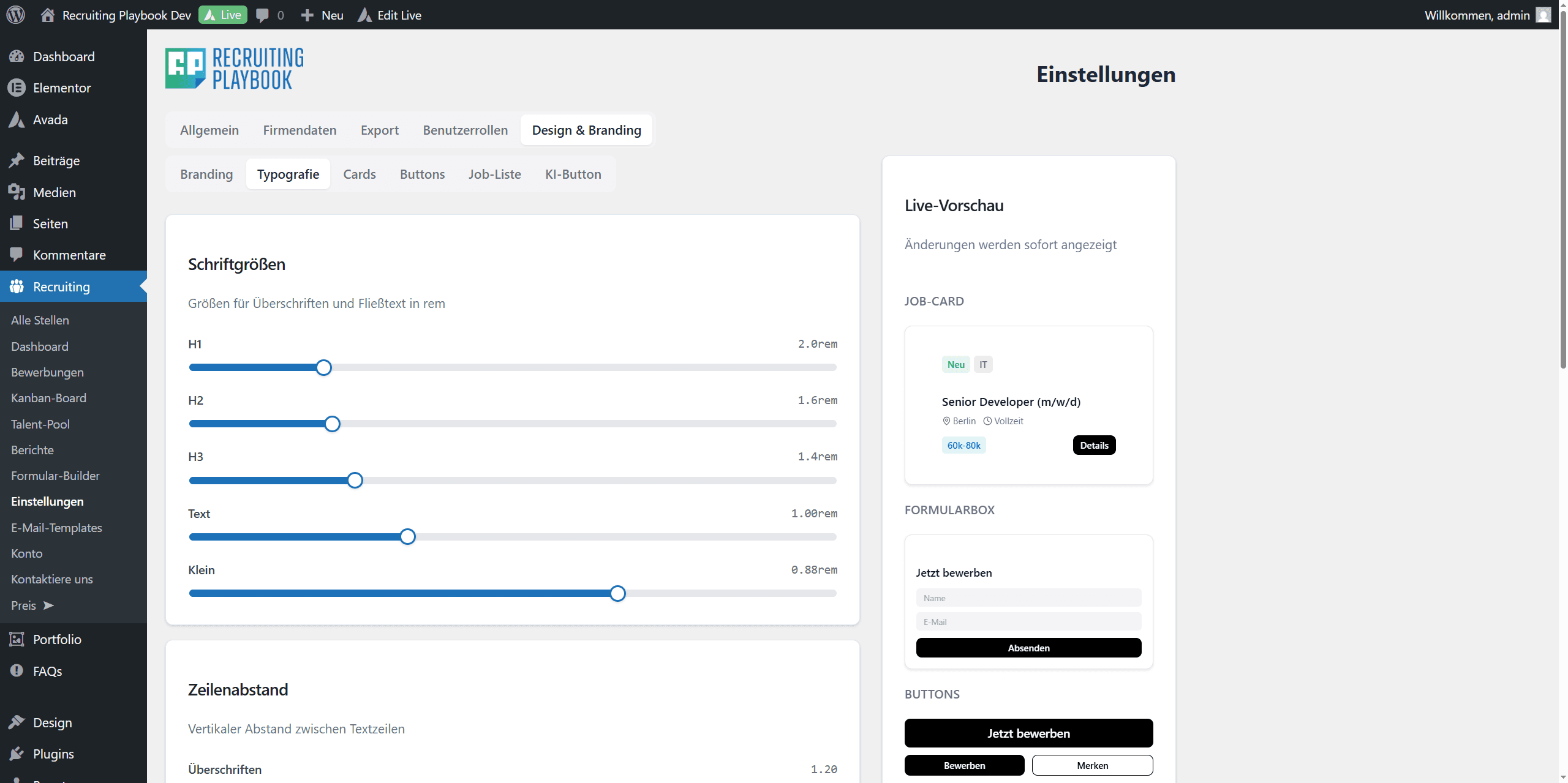The width and height of the screenshot is (1568, 783).
Task: Open the home icon for Recruiting Playbook Dev
Action: (47, 15)
